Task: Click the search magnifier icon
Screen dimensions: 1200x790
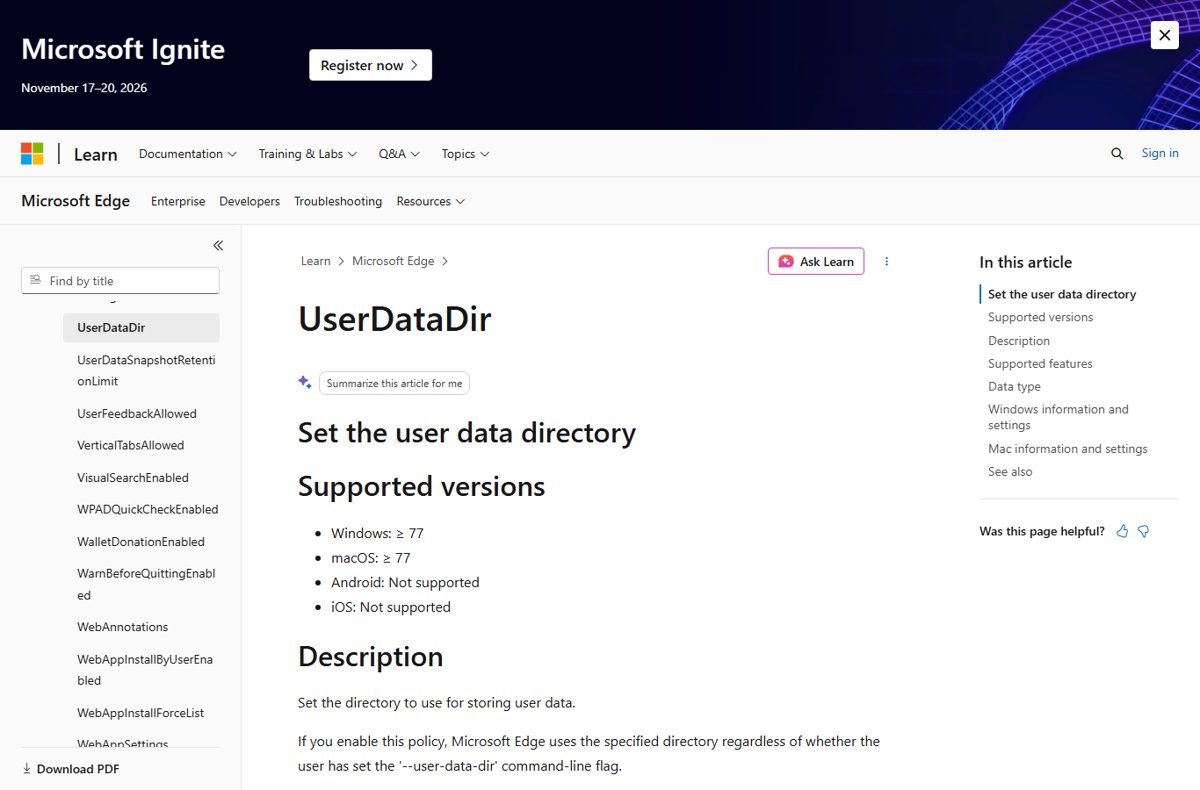Action: click(x=1117, y=154)
